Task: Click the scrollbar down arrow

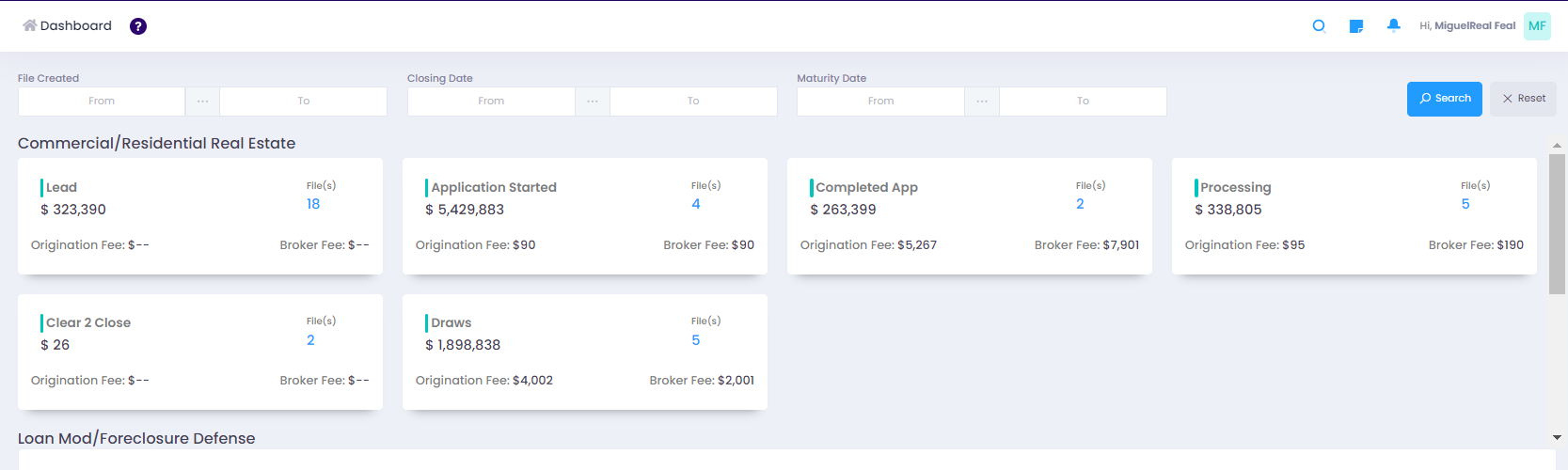Action: 1557,438
